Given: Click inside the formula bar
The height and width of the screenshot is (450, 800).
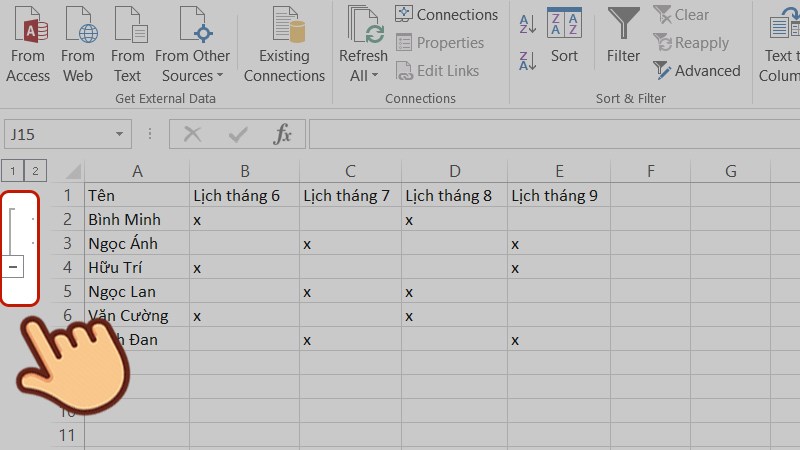Looking at the screenshot, I should point(554,134).
